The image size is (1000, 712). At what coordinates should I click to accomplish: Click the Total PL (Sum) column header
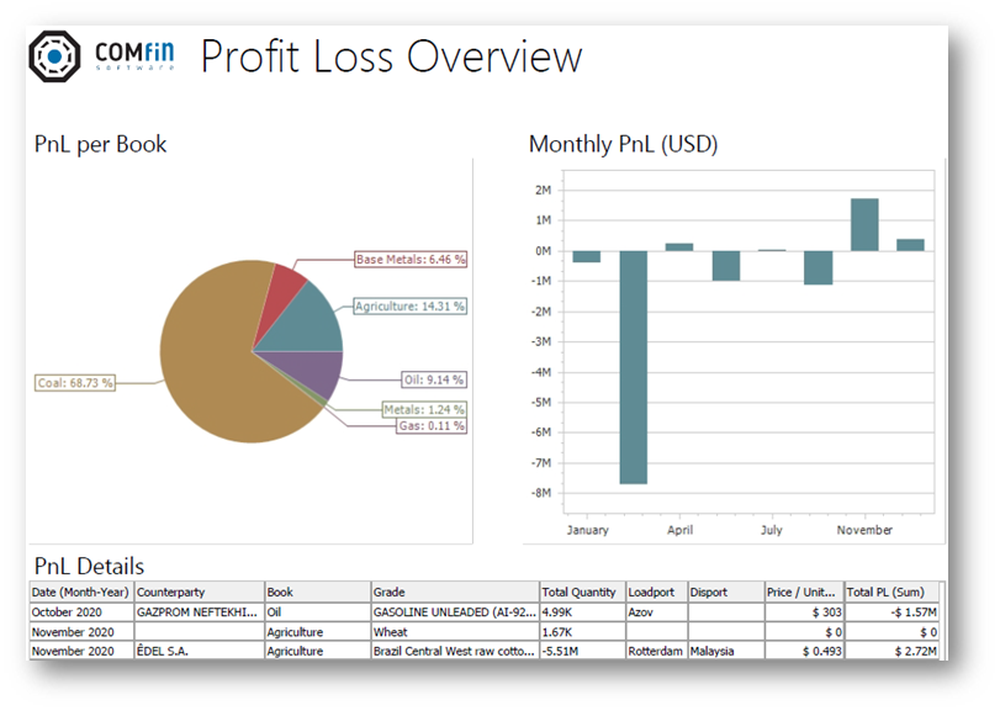(892, 592)
